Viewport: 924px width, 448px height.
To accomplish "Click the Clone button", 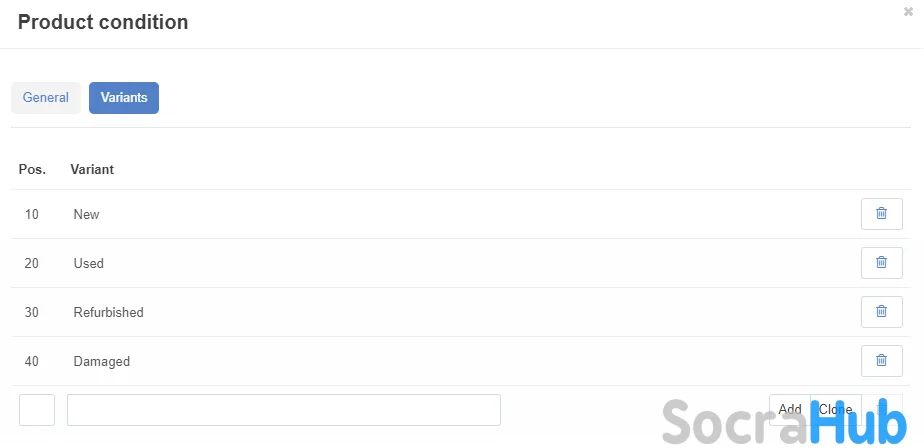I will pyautogui.click(x=835, y=409).
